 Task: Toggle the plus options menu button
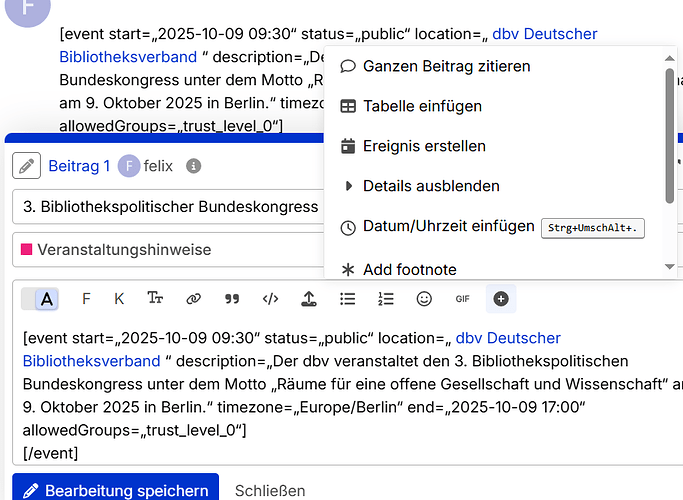pyautogui.click(x=501, y=299)
